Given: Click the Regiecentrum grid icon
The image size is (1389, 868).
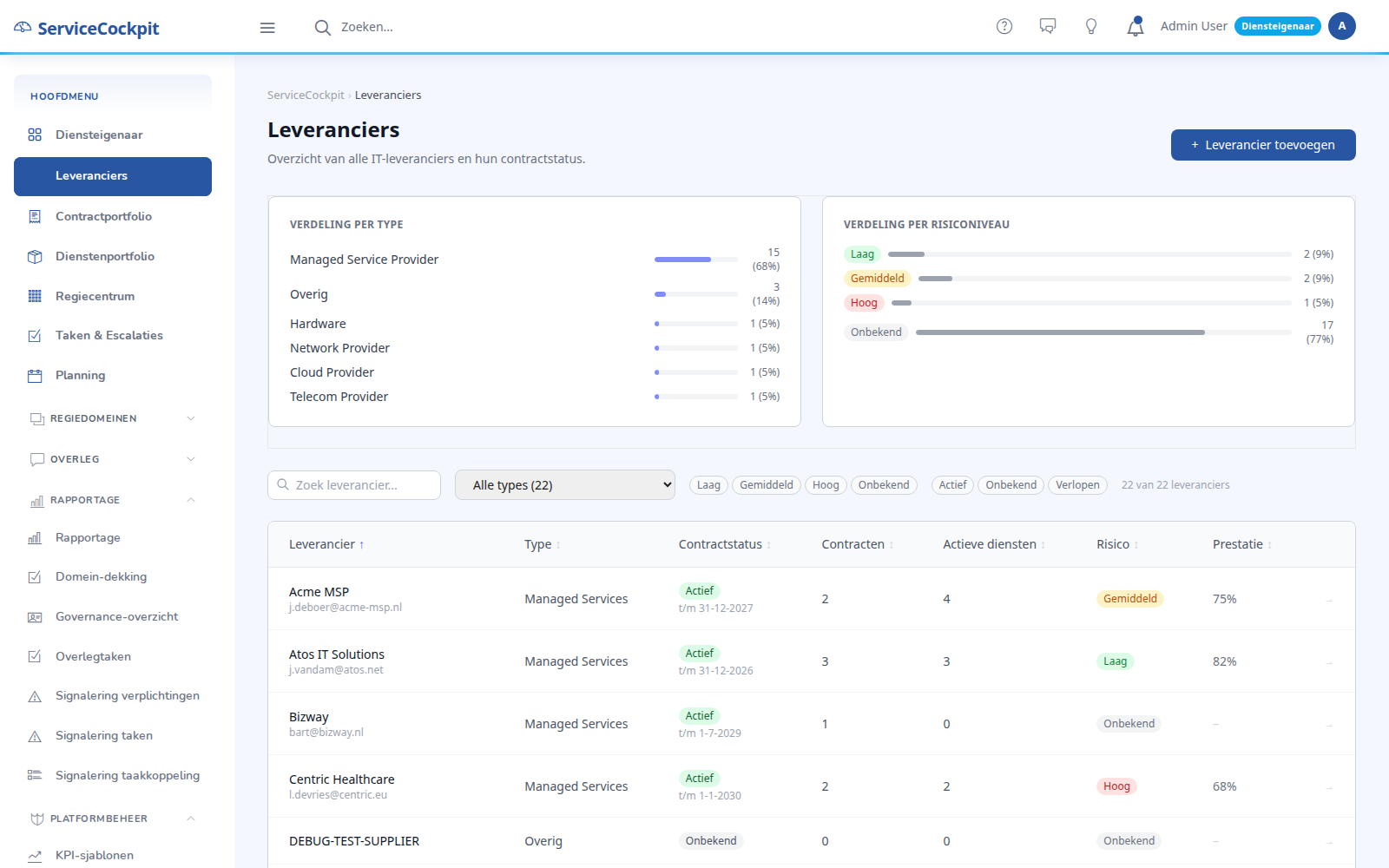Looking at the screenshot, I should (35, 296).
